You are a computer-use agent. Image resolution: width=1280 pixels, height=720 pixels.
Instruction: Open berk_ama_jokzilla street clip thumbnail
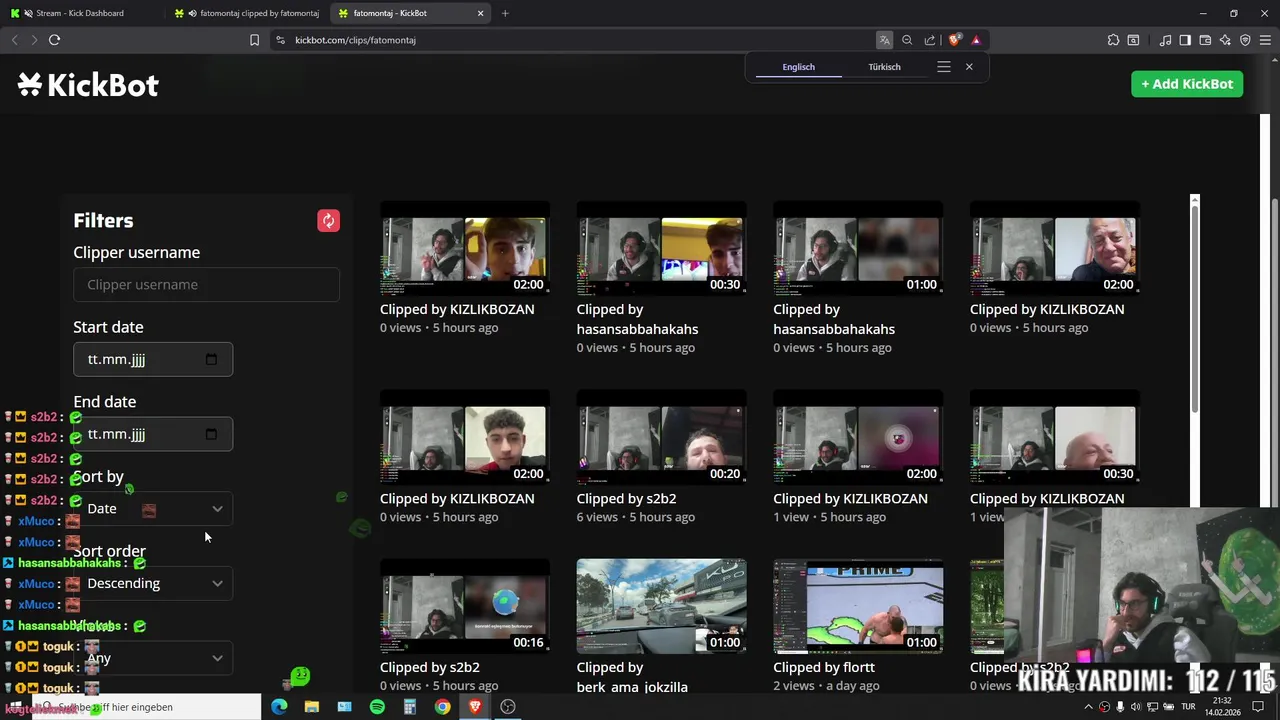tap(661, 607)
